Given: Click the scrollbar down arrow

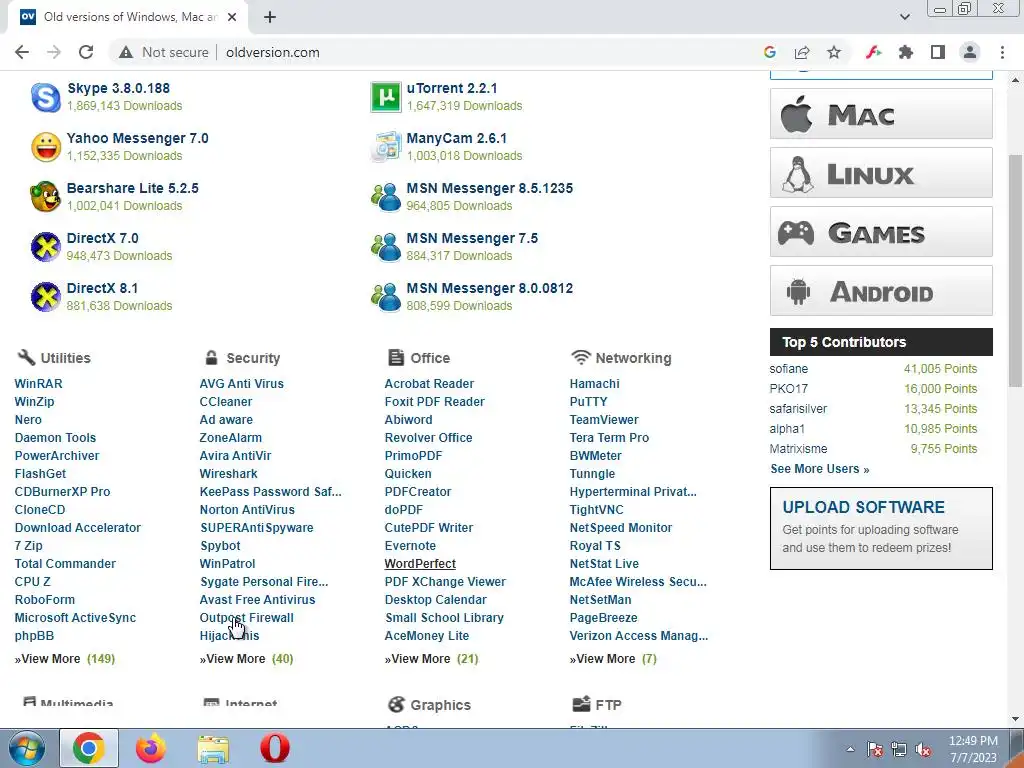Looking at the screenshot, I should point(1016,720).
